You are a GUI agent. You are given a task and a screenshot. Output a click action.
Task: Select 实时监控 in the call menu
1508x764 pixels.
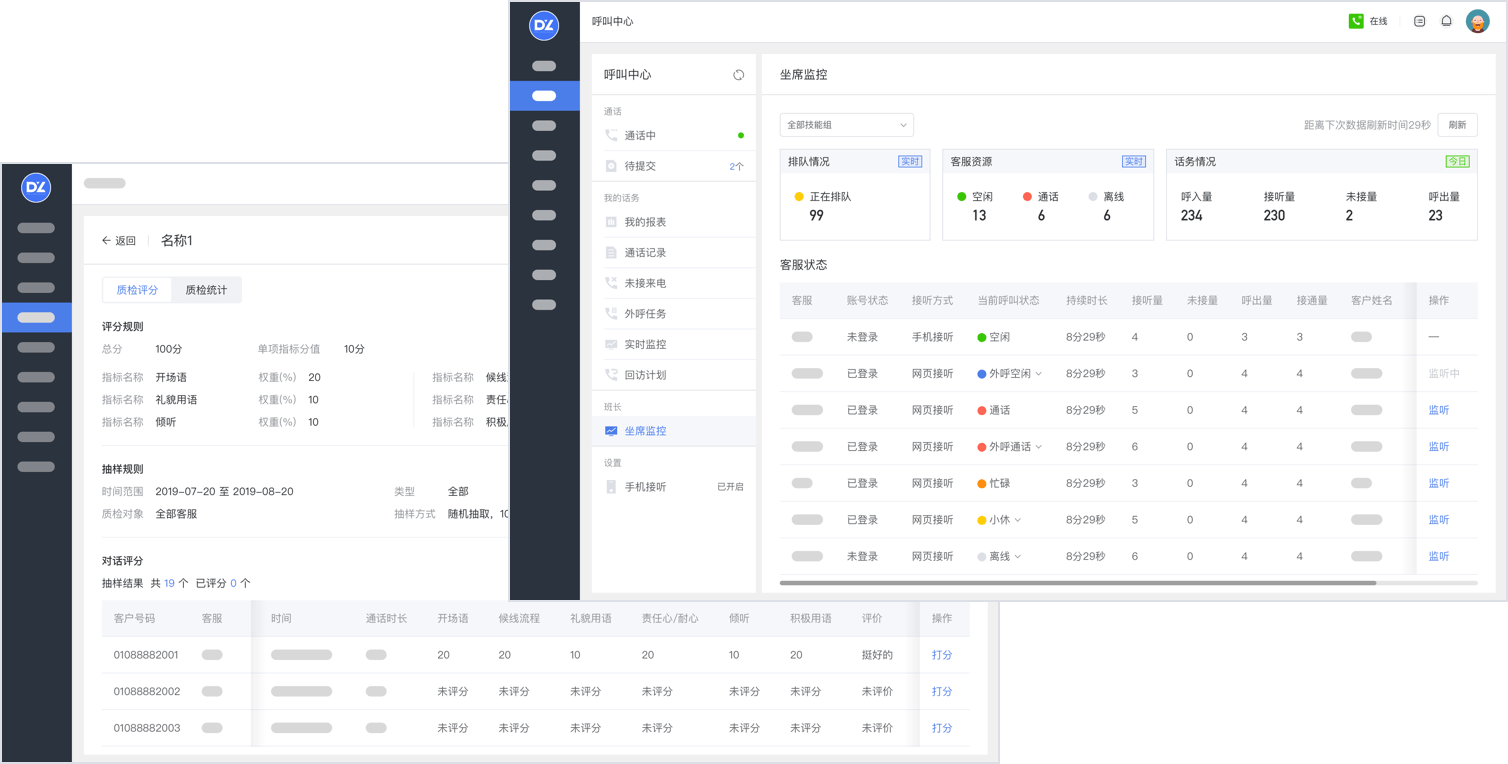click(x=645, y=344)
